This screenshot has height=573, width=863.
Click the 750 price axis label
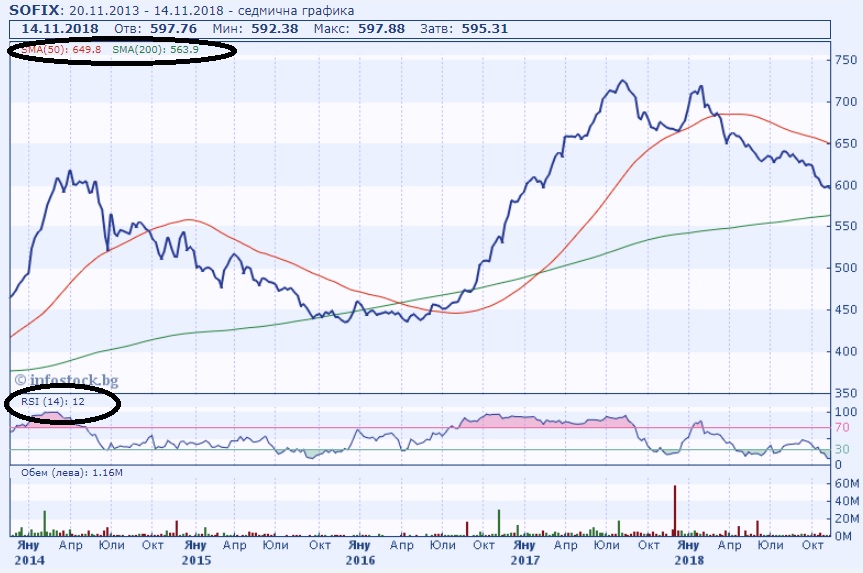pyautogui.click(x=845, y=61)
